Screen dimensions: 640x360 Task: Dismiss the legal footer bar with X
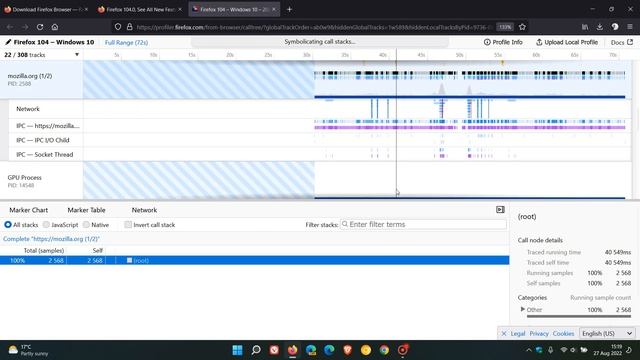coord(504,333)
